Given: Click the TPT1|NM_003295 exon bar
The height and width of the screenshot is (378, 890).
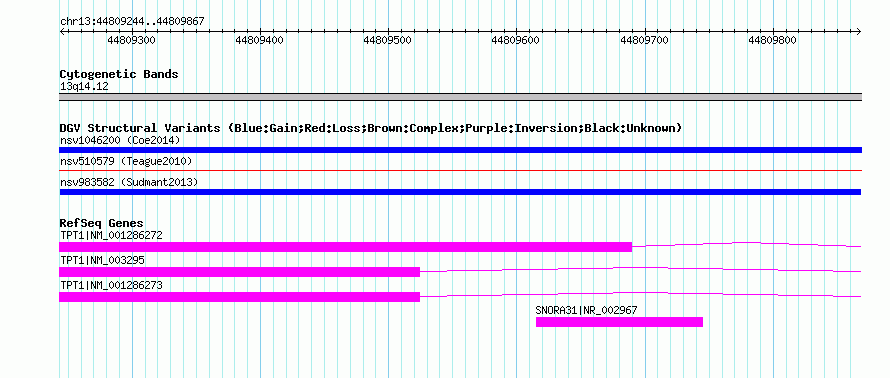Looking at the screenshot, I should point(240,272).
